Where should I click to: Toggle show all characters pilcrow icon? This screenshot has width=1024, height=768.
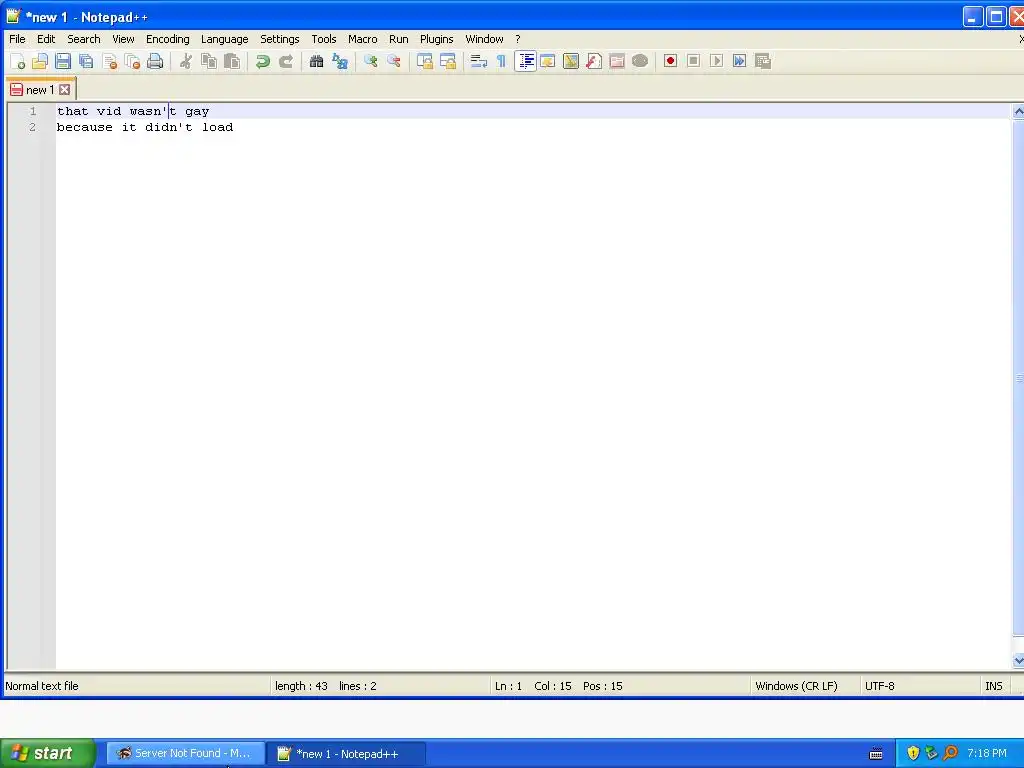coord(502,61)
